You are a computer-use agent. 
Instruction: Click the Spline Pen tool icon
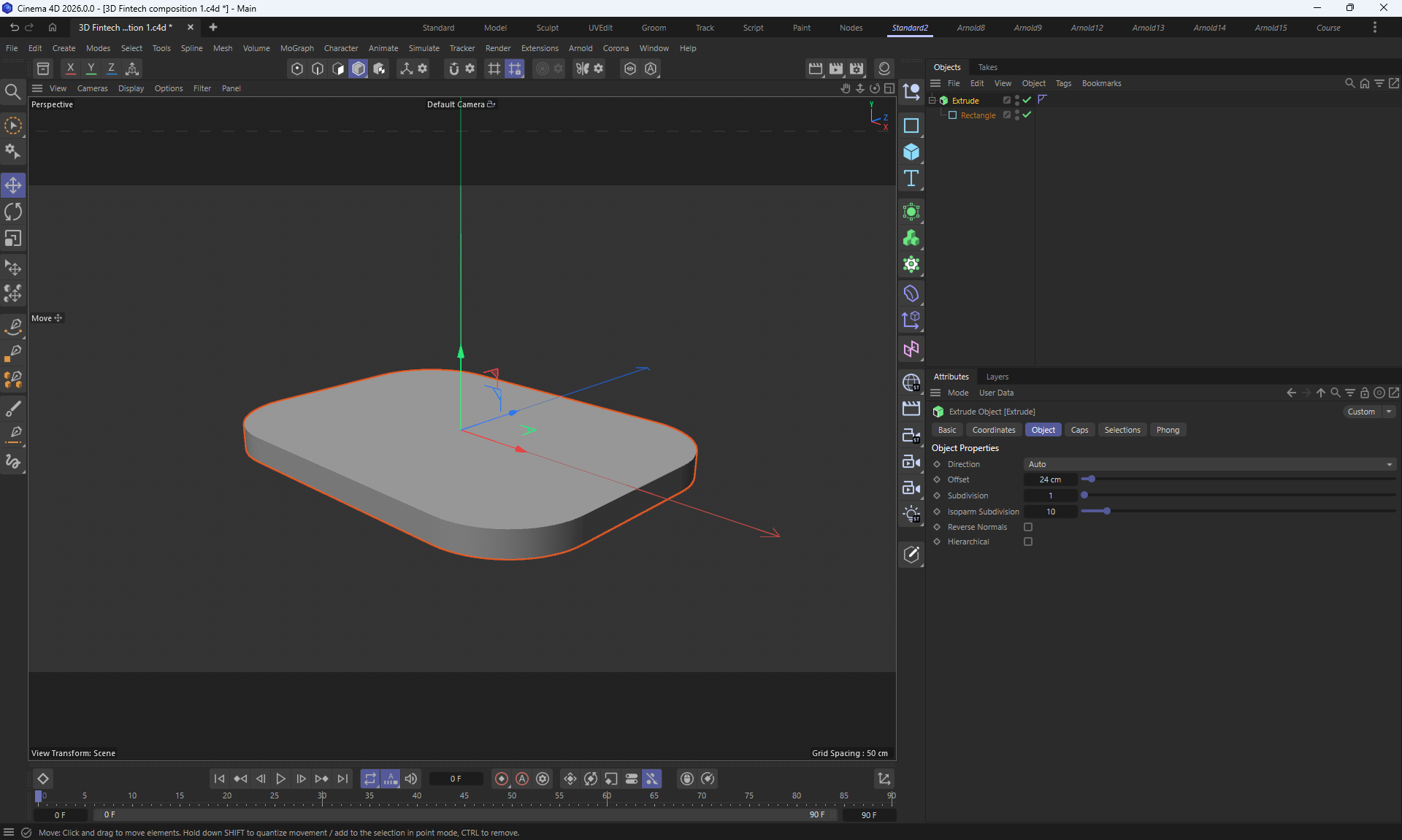click(x=13, y=325)
